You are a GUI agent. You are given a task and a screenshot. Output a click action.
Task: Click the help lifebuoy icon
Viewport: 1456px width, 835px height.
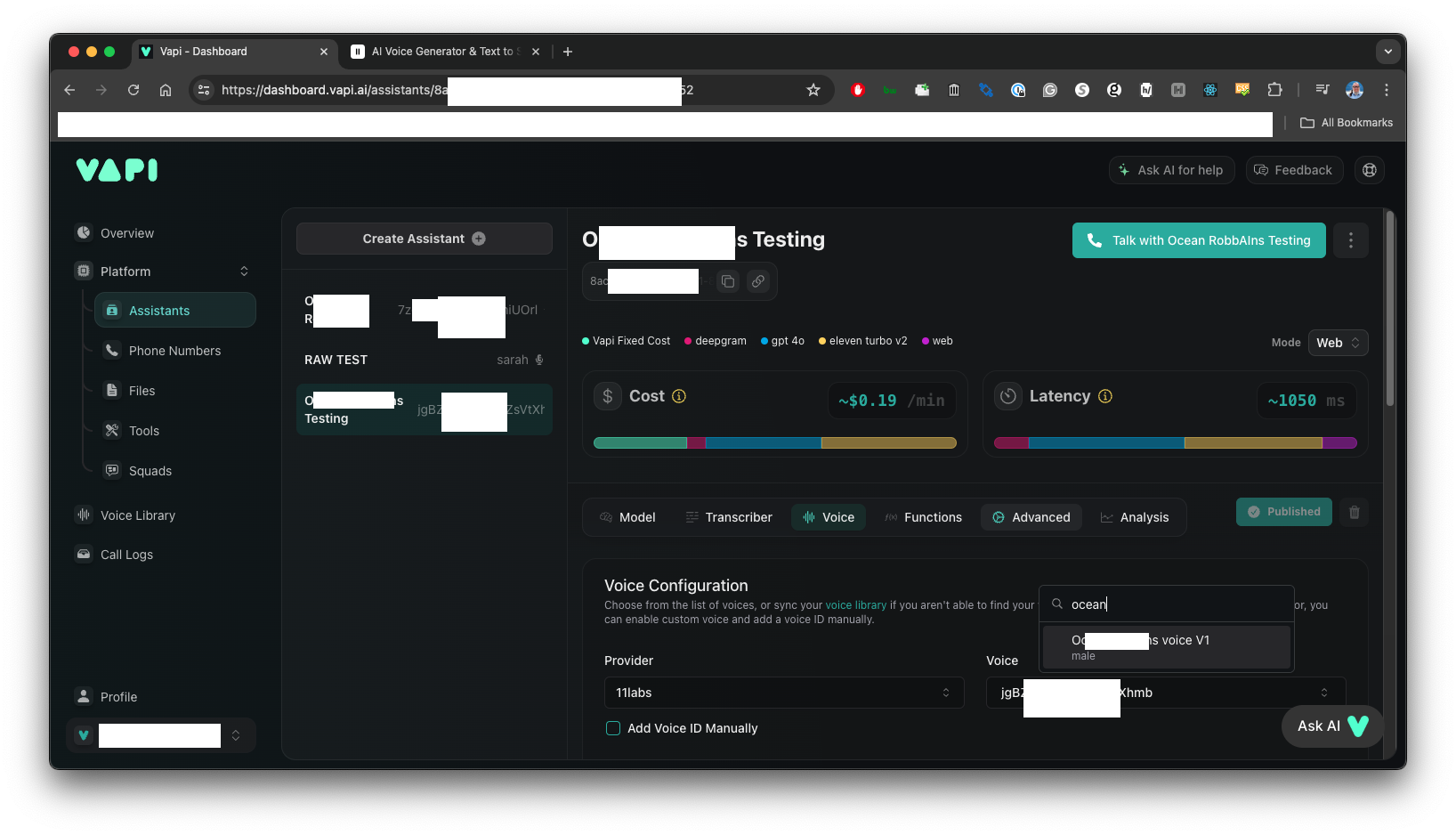pos(1370,170)
